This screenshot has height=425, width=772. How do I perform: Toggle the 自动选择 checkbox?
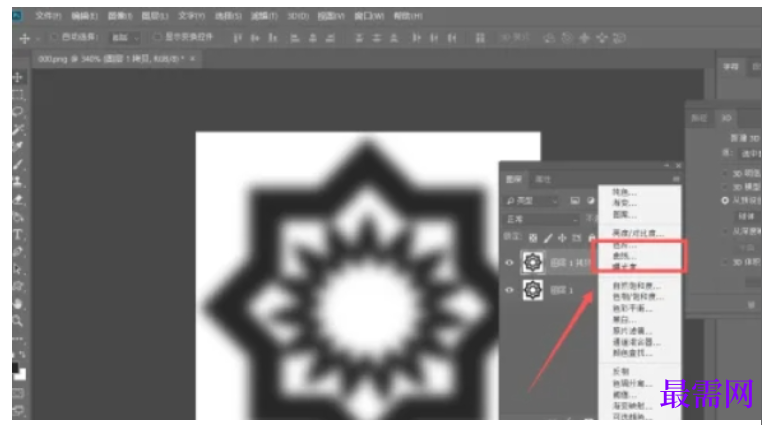[54, 37]
